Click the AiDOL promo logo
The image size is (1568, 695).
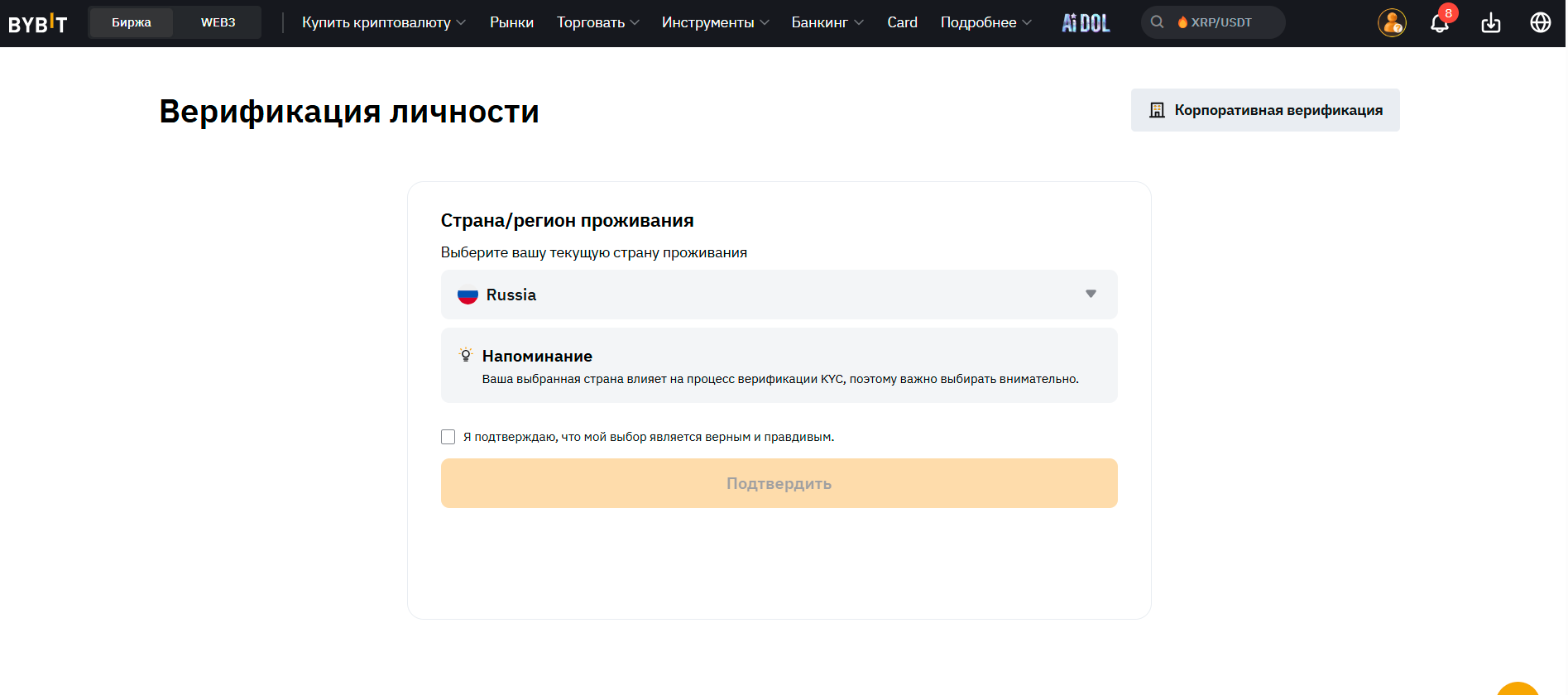(x=1086, y=23)
